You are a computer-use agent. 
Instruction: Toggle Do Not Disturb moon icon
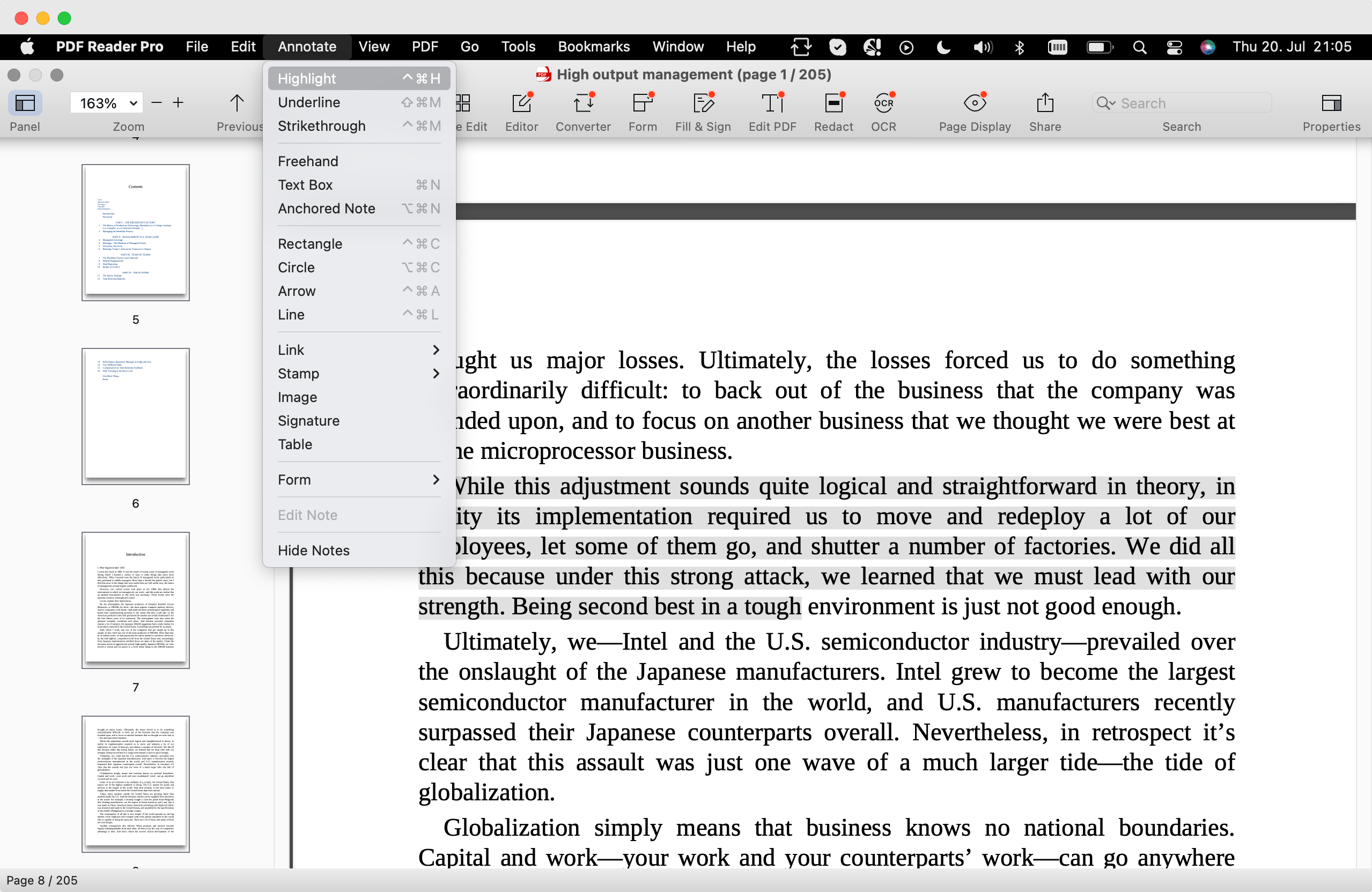pyautogui.click(x=943, y=47)
